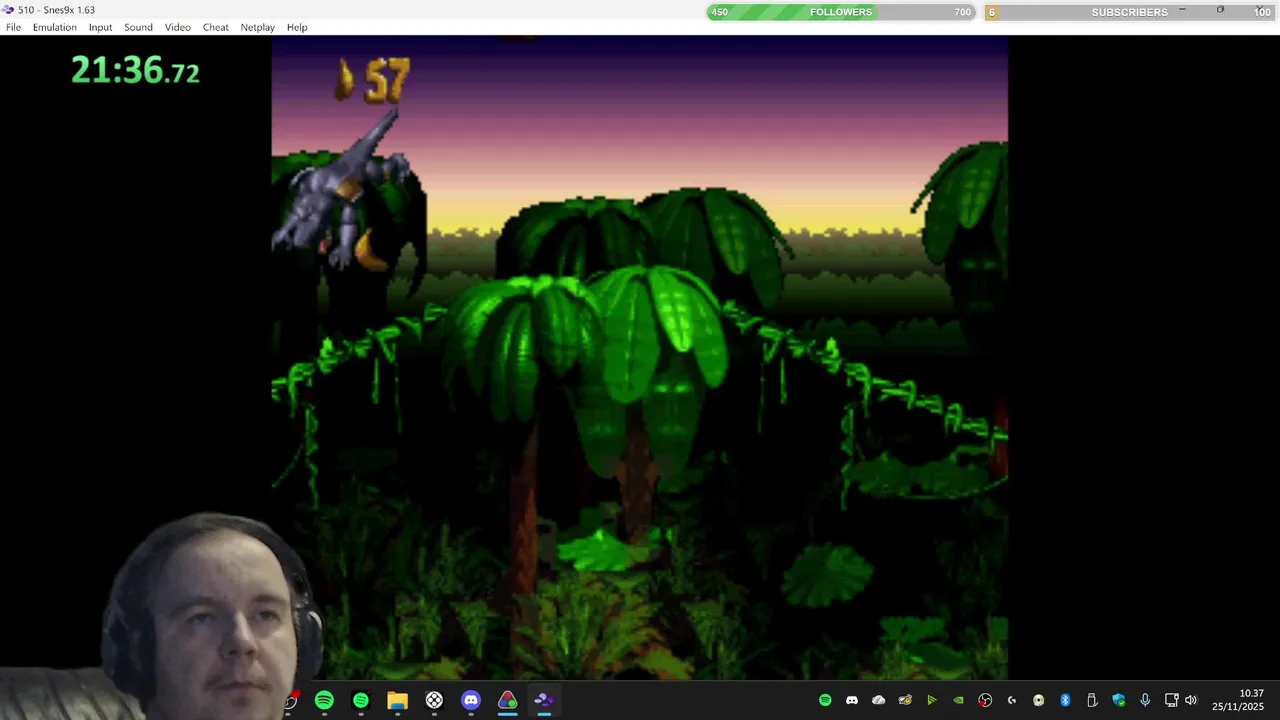The image size is (1280, 720).
Task: Click the green Followers goal bar
Action: pyautogui.click(x=841, y=12)
